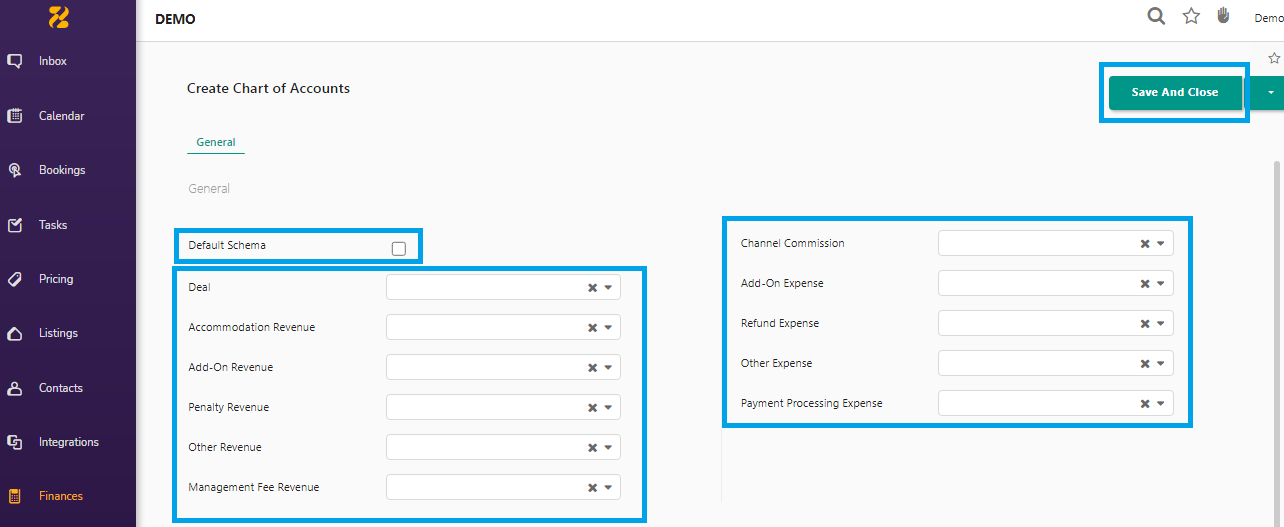The image size is (1284, 527).
Task: Open Finances in the sidebar
Action: point(61,496)
